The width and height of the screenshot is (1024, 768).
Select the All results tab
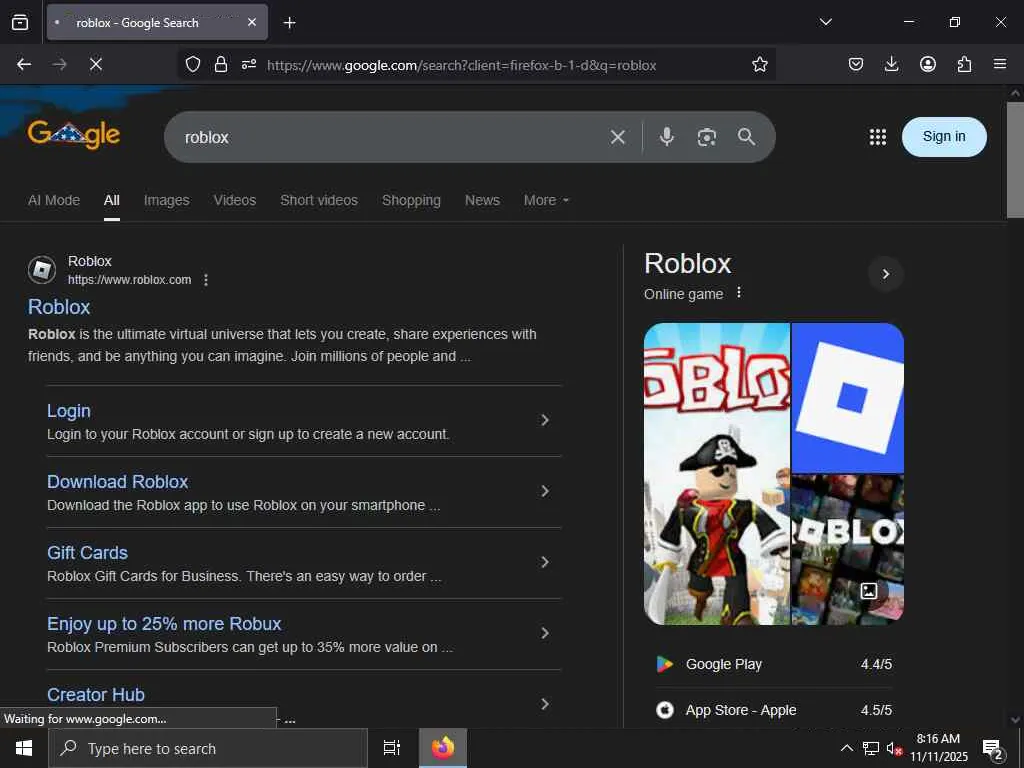(x=112, y=200)
